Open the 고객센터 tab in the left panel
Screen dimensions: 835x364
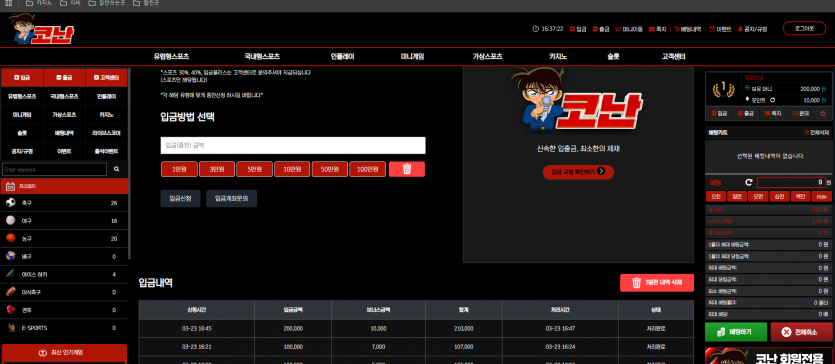[107, 78]
